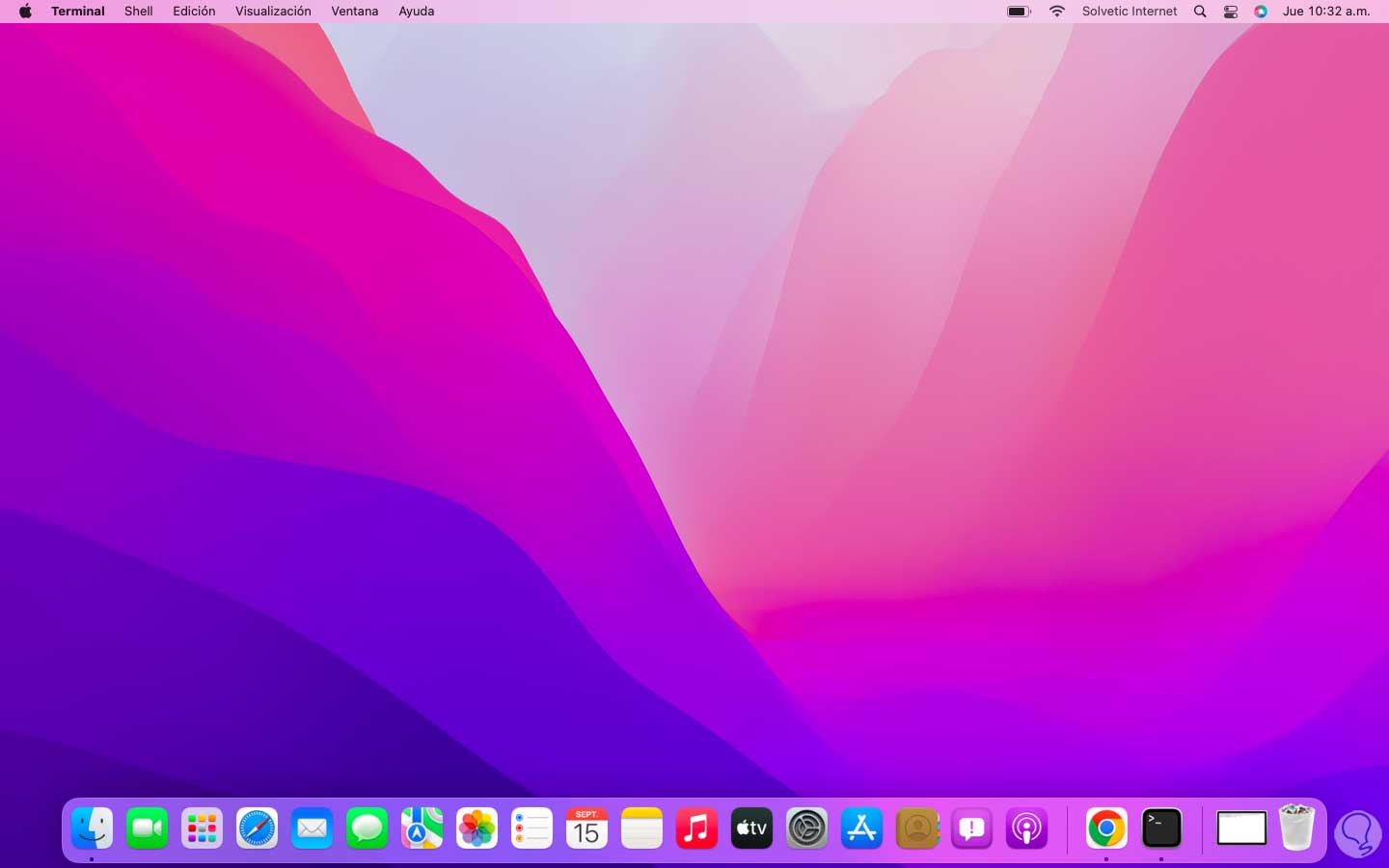This screenshot has height=868, width=1389.
Task: Open the App Store
Action: coord(861,828)
